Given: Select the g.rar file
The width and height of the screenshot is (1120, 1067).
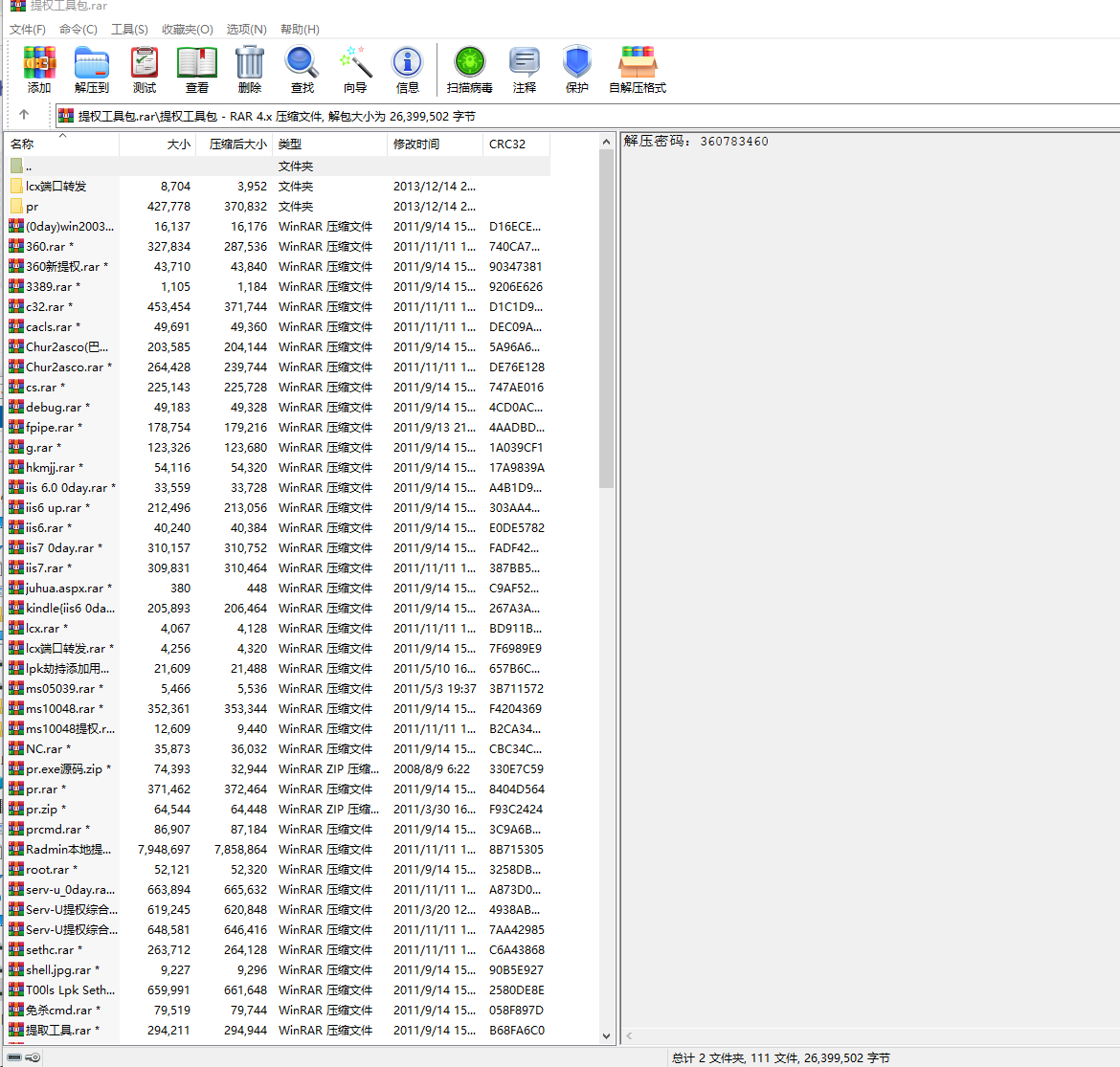Looking at the screenshot, I should point(279,448).
